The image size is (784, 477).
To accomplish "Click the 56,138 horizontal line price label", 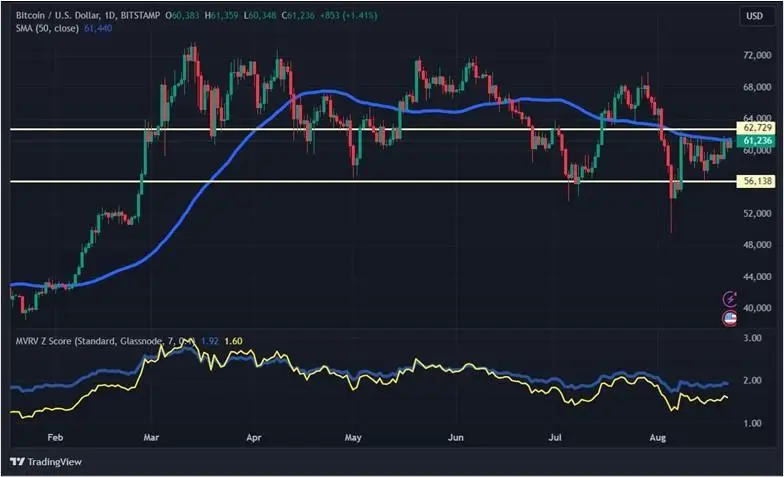I will [754, 182].
